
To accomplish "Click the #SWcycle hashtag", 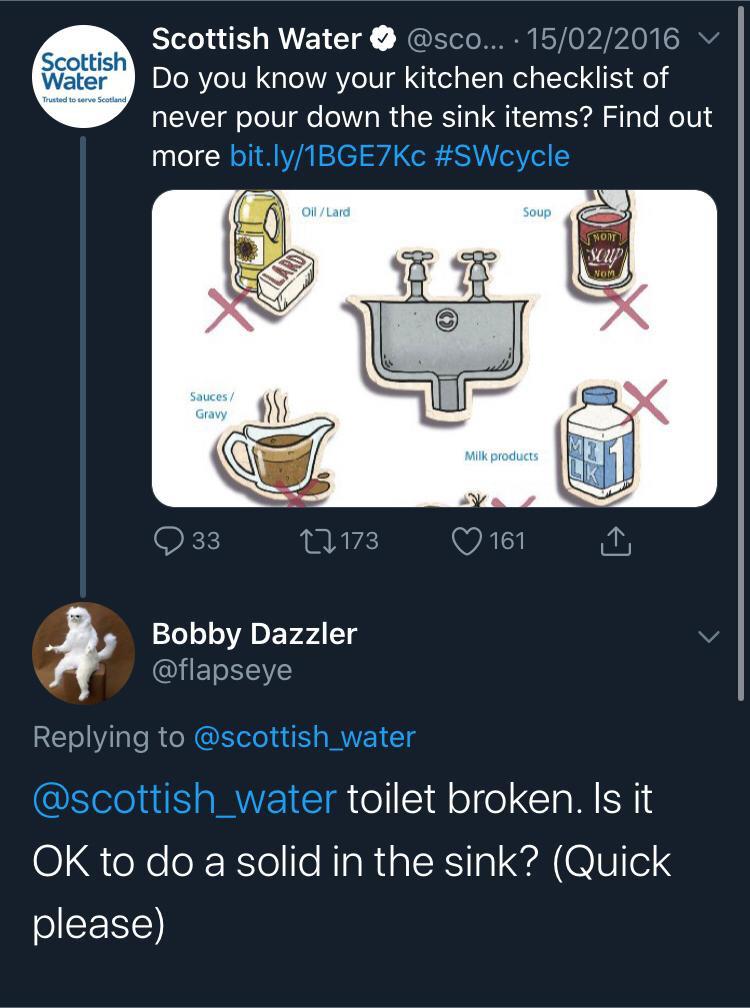I will pyautogui.click(x=503, y=156).
